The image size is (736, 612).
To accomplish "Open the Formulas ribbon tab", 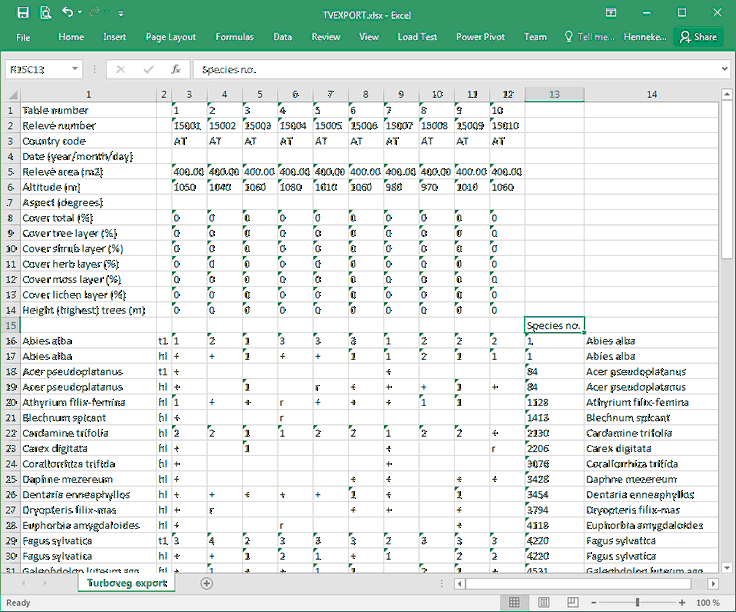I will click(234, 37).
